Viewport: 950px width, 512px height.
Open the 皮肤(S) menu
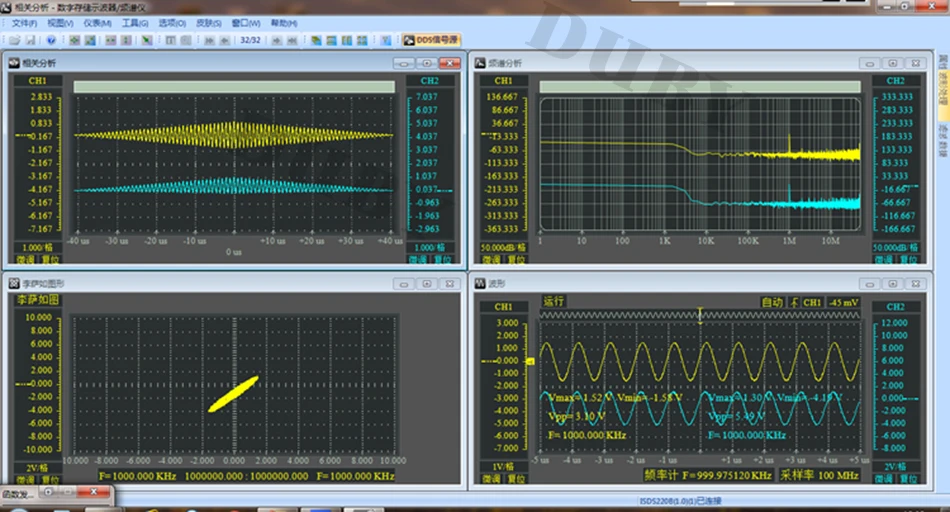[x=208, y=23]
